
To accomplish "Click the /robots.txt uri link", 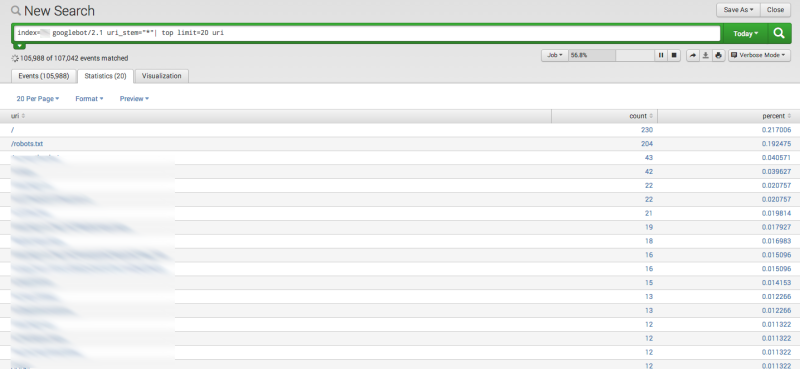I will [x=27, y=144].
